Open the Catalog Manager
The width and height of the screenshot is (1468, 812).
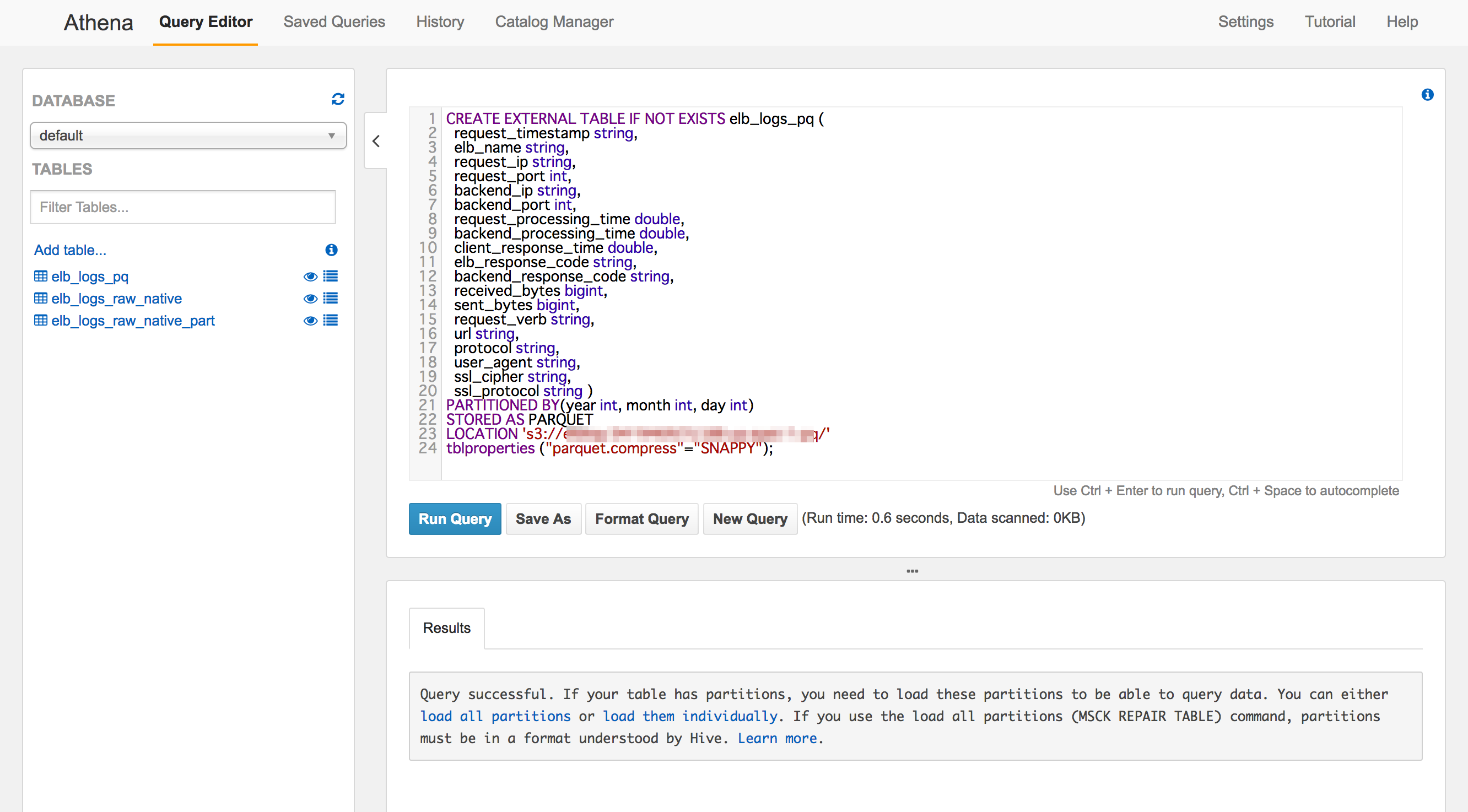coord(553,21)
